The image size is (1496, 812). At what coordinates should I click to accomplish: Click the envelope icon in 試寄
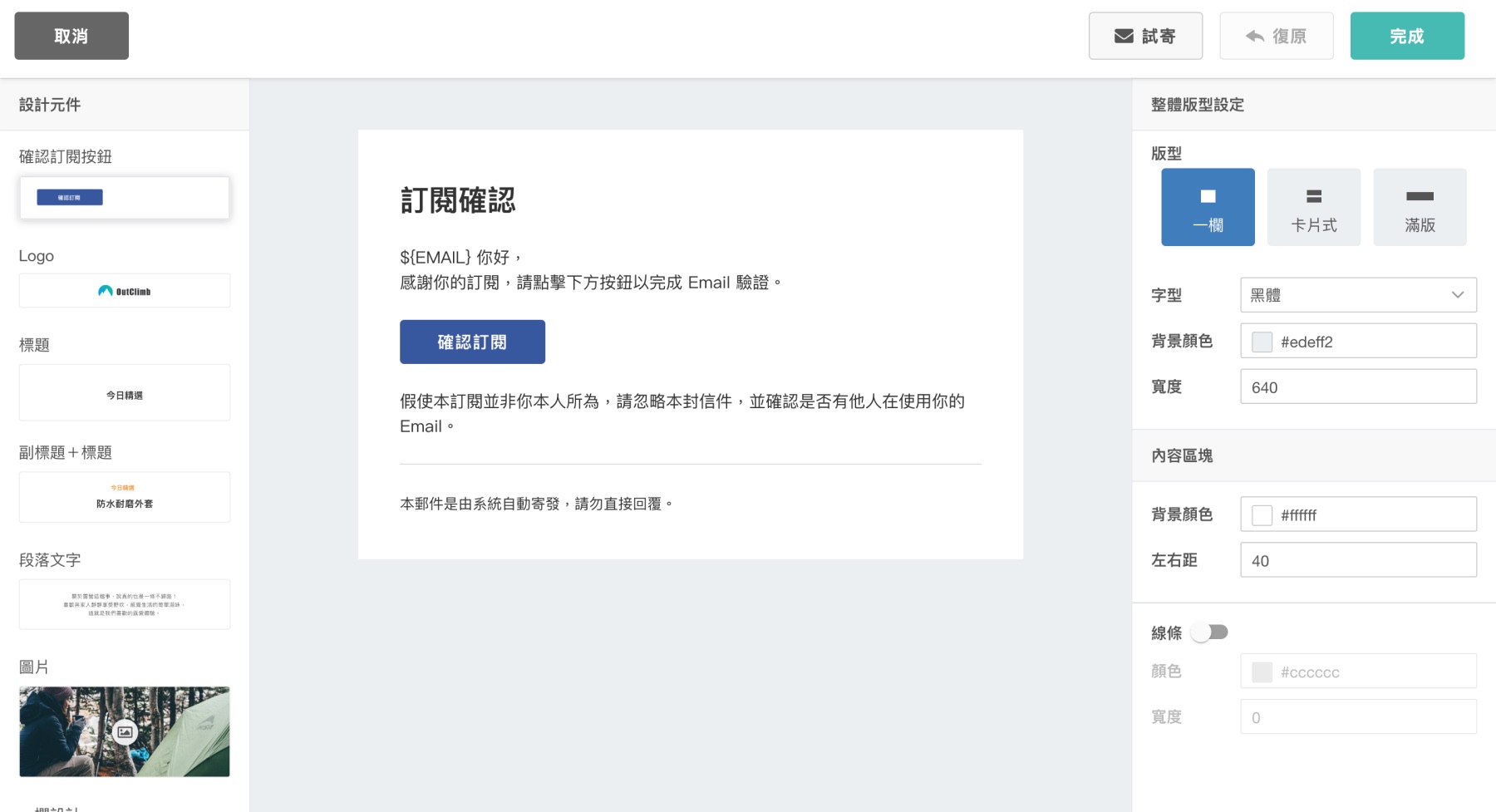pyautogui.click(x=1124, y=36)
